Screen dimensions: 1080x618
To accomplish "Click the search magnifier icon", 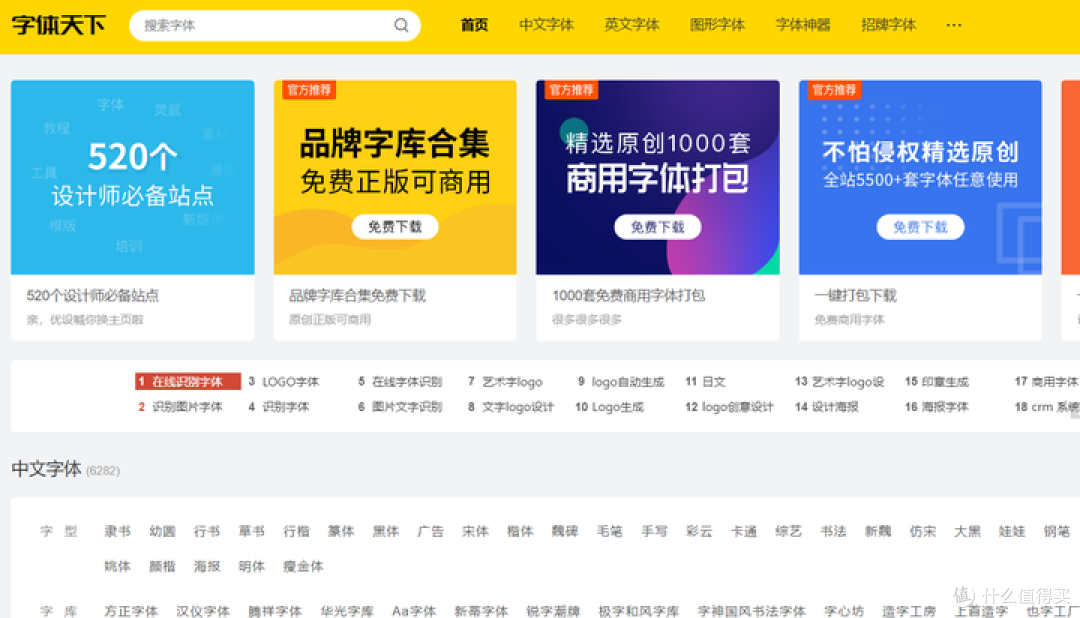I will (x=401, y=25).
